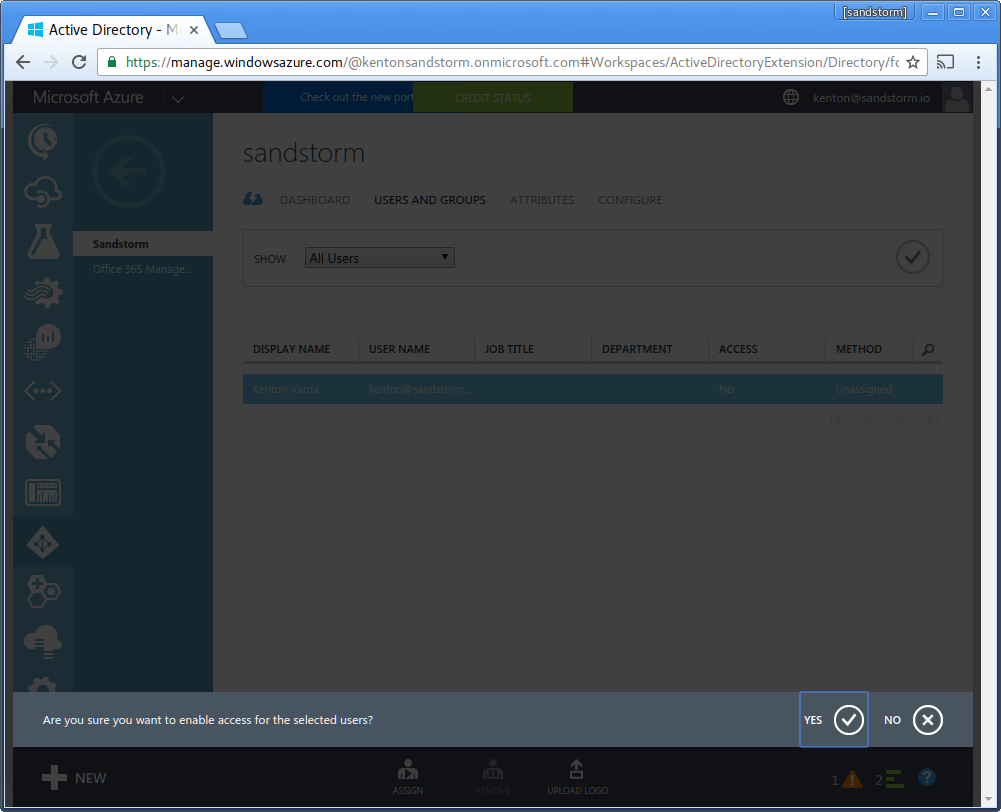Open the quick start cloud icon tab
This screenshot has height=812, width=1001.
click(x=253, y=199)
